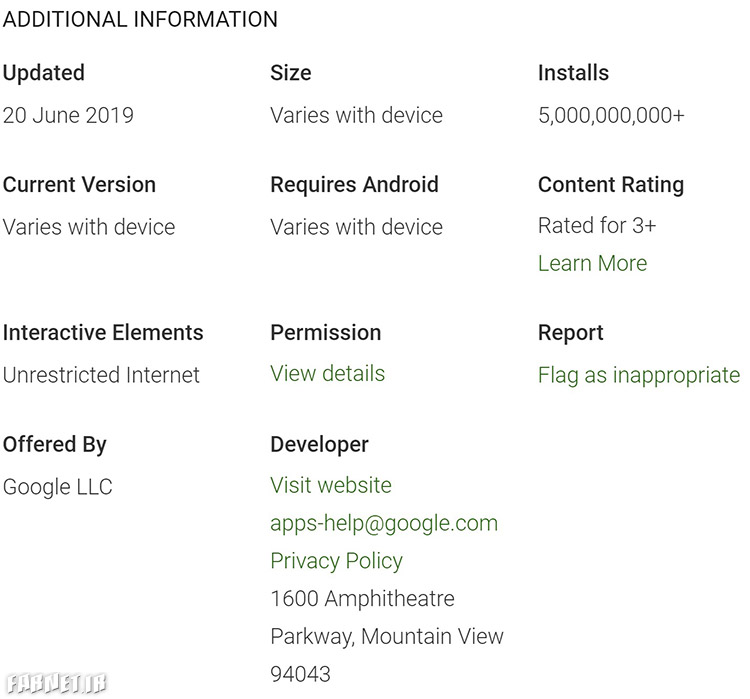
Task: Open View details under Permission
Action: (x=327, y=374)
